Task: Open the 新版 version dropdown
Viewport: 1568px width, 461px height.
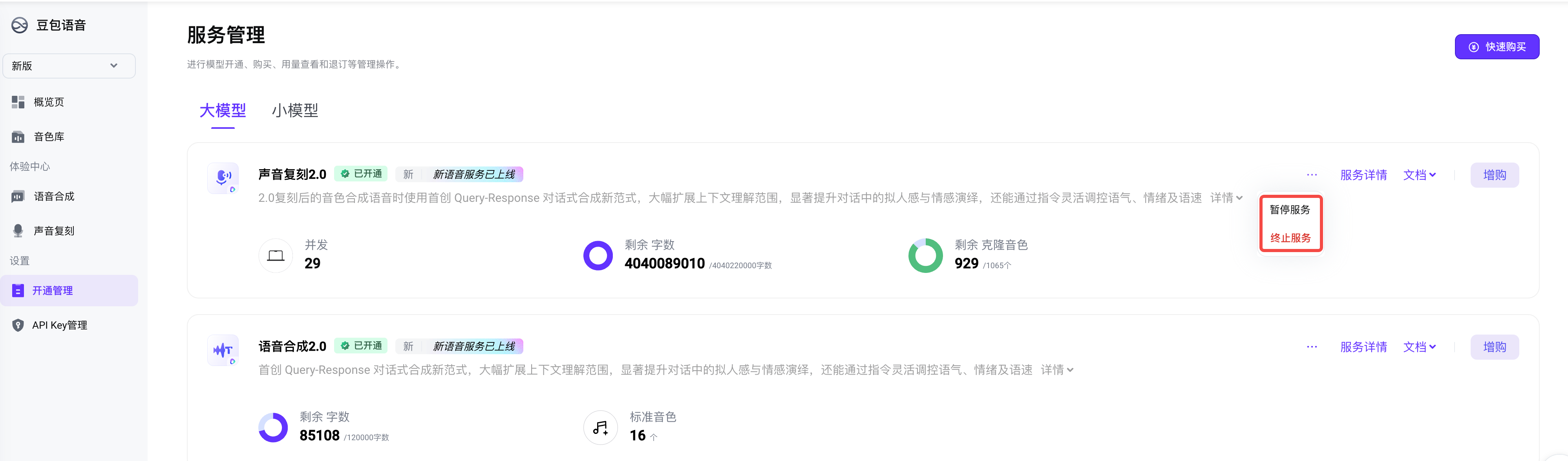Action: pyautogui.click(x=69, y=66)
